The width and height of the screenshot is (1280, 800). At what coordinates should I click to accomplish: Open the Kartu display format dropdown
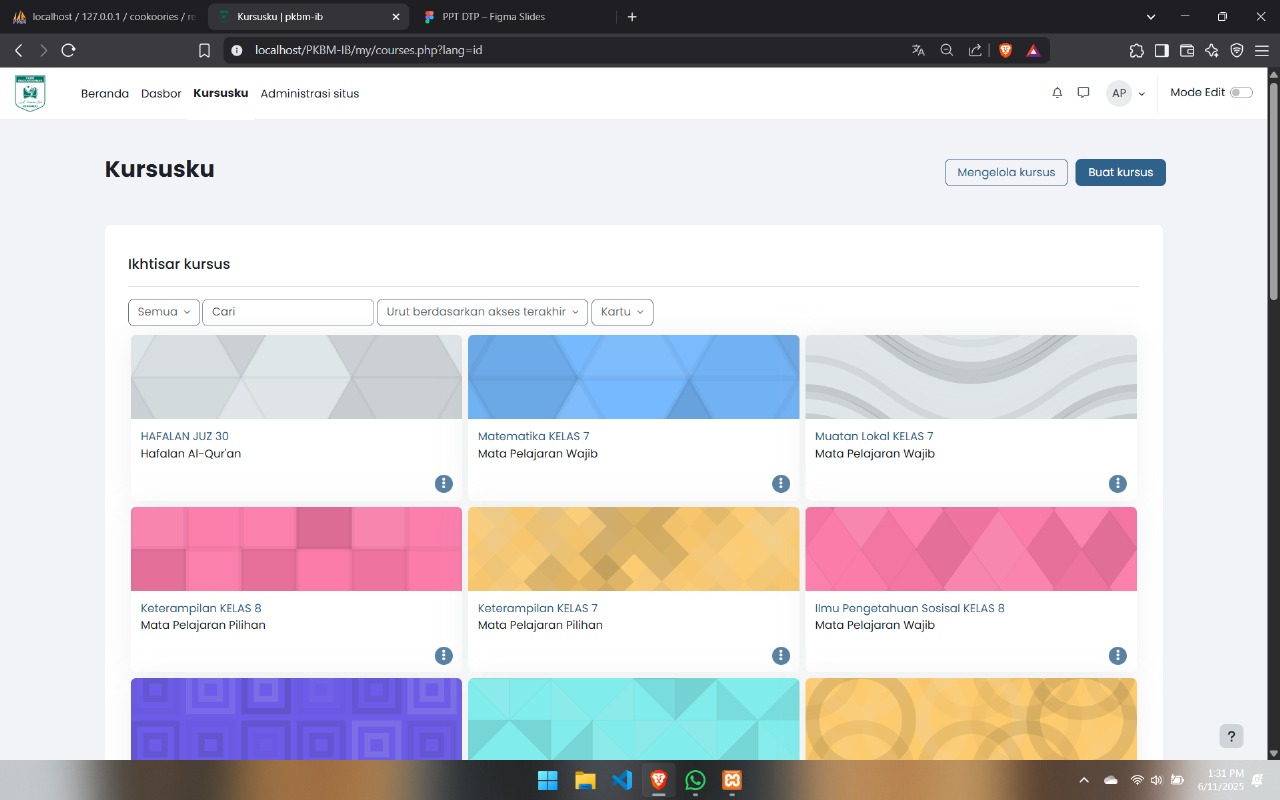(x=622, y=311)
